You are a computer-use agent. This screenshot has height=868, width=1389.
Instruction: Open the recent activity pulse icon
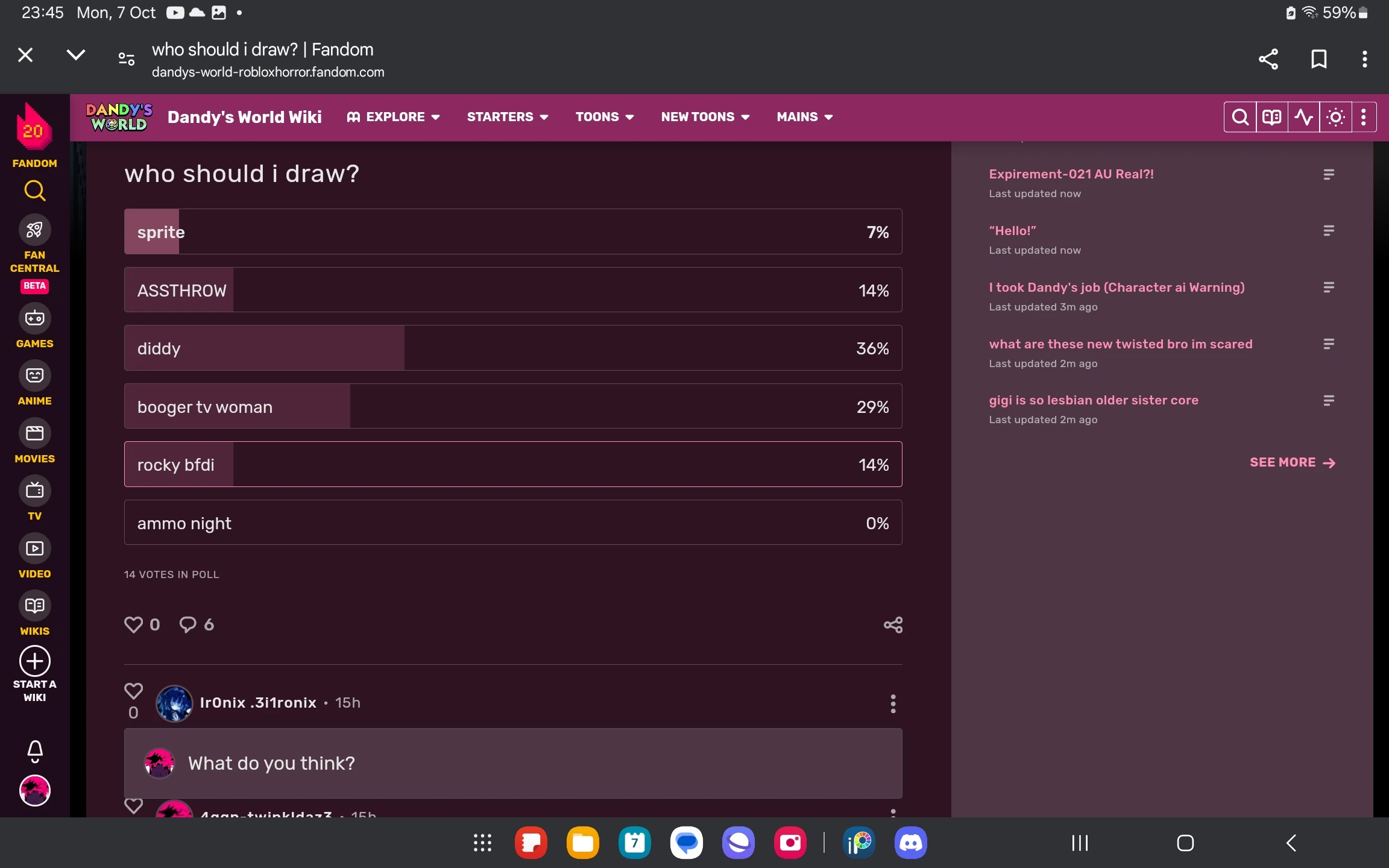[x=1303, y=117]
